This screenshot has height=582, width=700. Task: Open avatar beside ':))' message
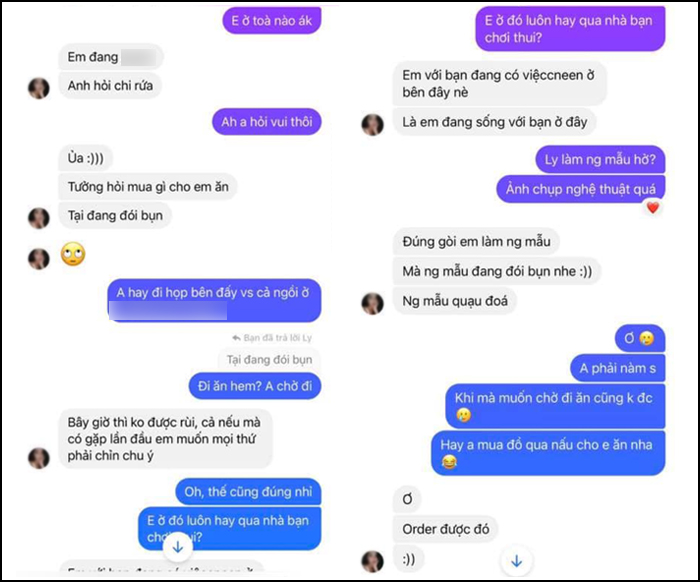tap(372, 561)
